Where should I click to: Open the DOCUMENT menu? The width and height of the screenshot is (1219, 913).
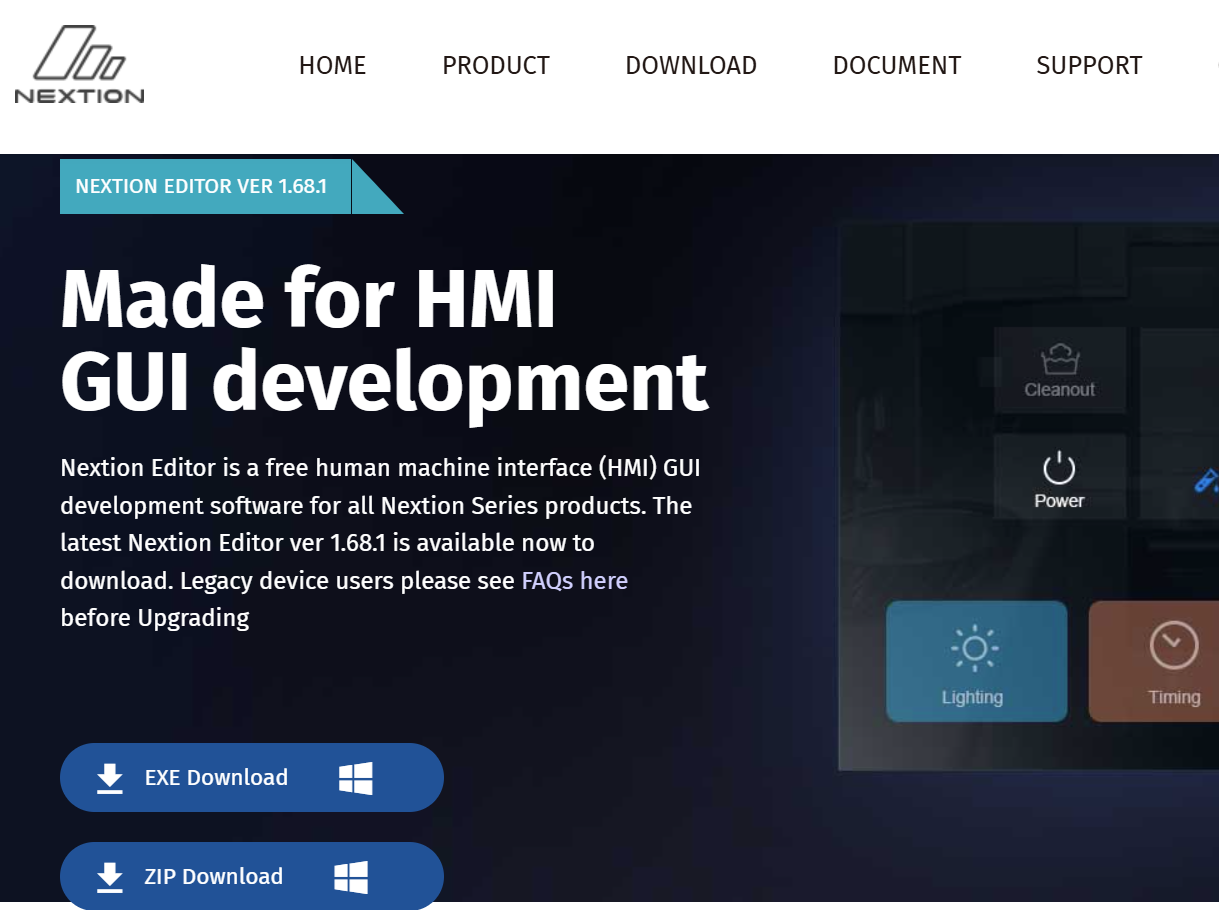click(x=897, y=66)
